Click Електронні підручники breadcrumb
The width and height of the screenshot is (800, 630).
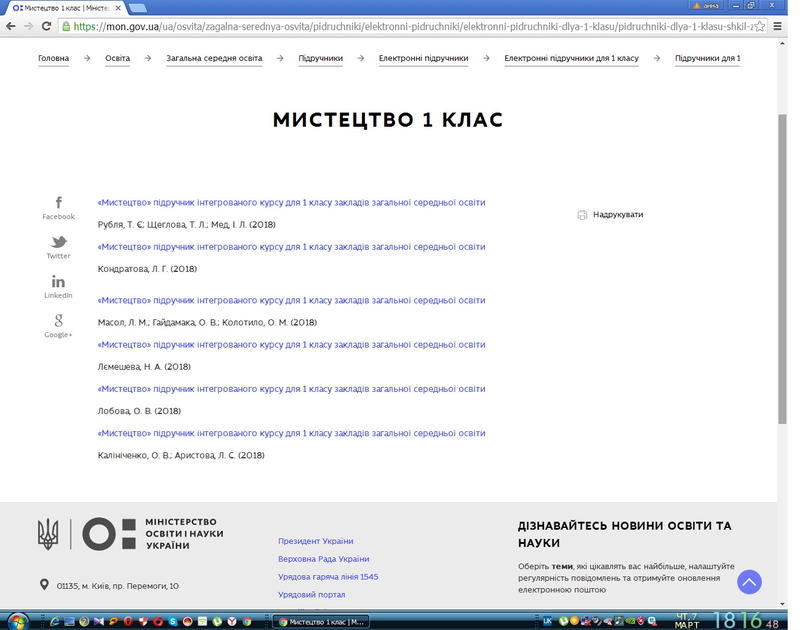pos(423,58)
